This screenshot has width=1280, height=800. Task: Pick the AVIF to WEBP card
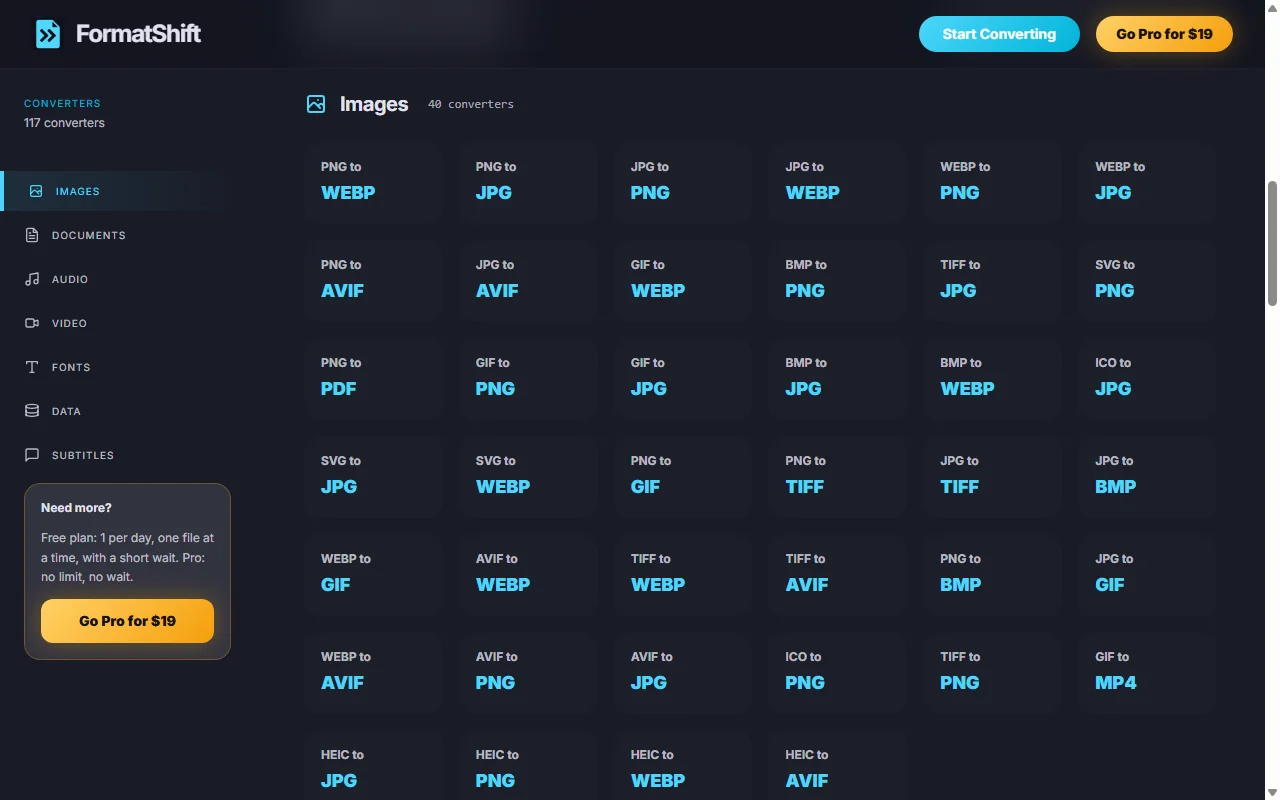tap(529, 573)
